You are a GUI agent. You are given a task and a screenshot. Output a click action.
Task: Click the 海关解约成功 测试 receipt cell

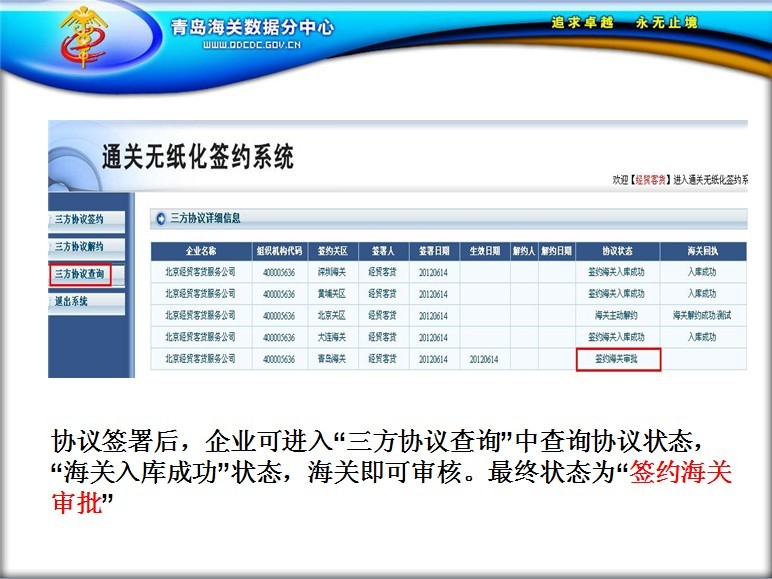(x=702, y=315)
